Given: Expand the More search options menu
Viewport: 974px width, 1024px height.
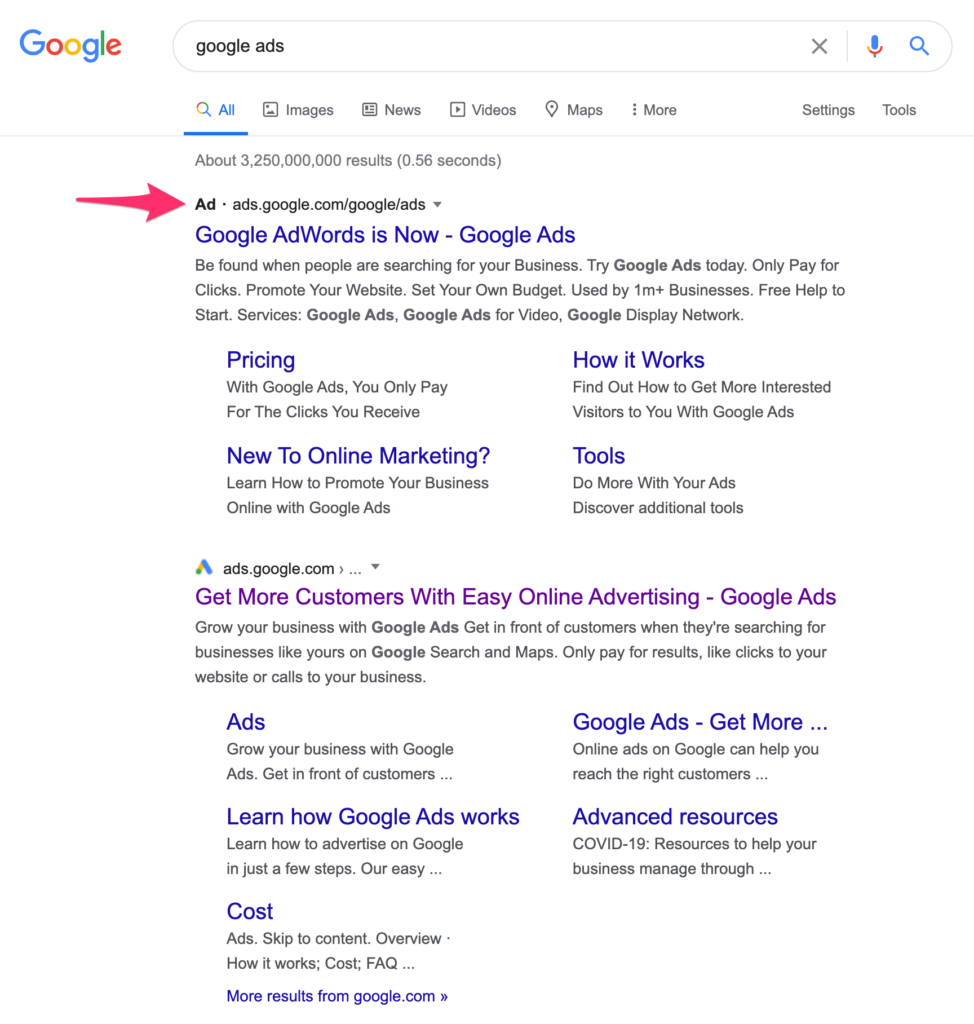Looking at the screenshot, I should tap(654, 110).
